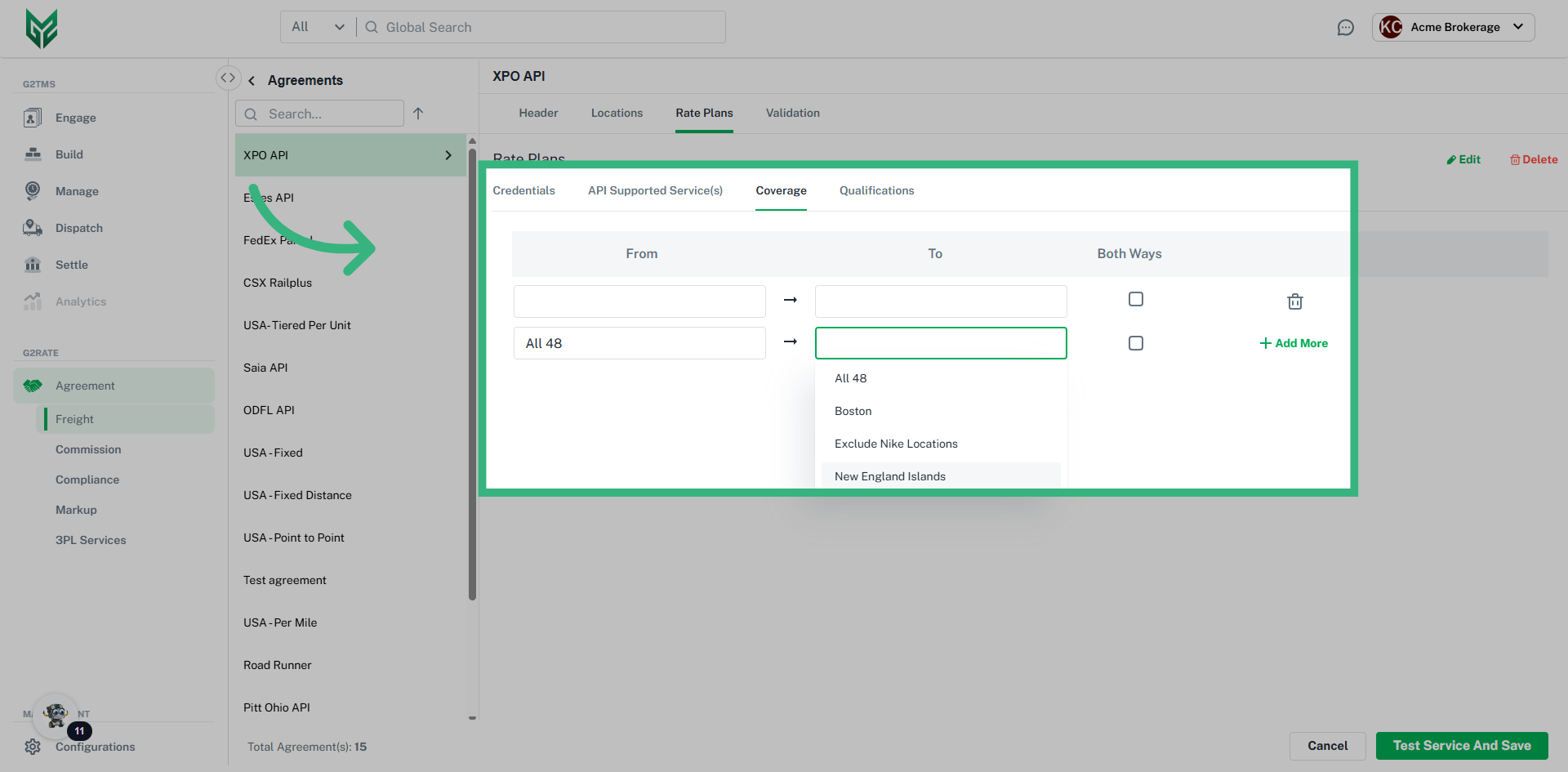
Task: Go back using the Agreements back chevron
Action: click(252, 80)
